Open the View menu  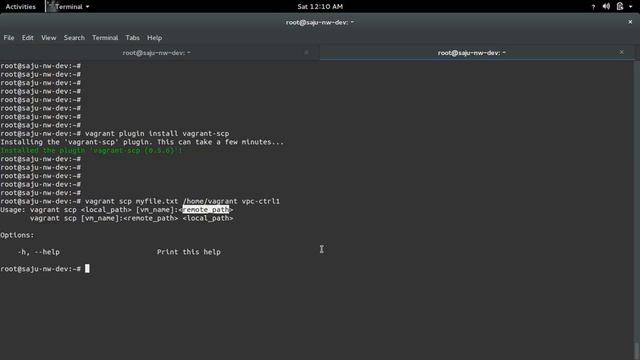[49, 38]
